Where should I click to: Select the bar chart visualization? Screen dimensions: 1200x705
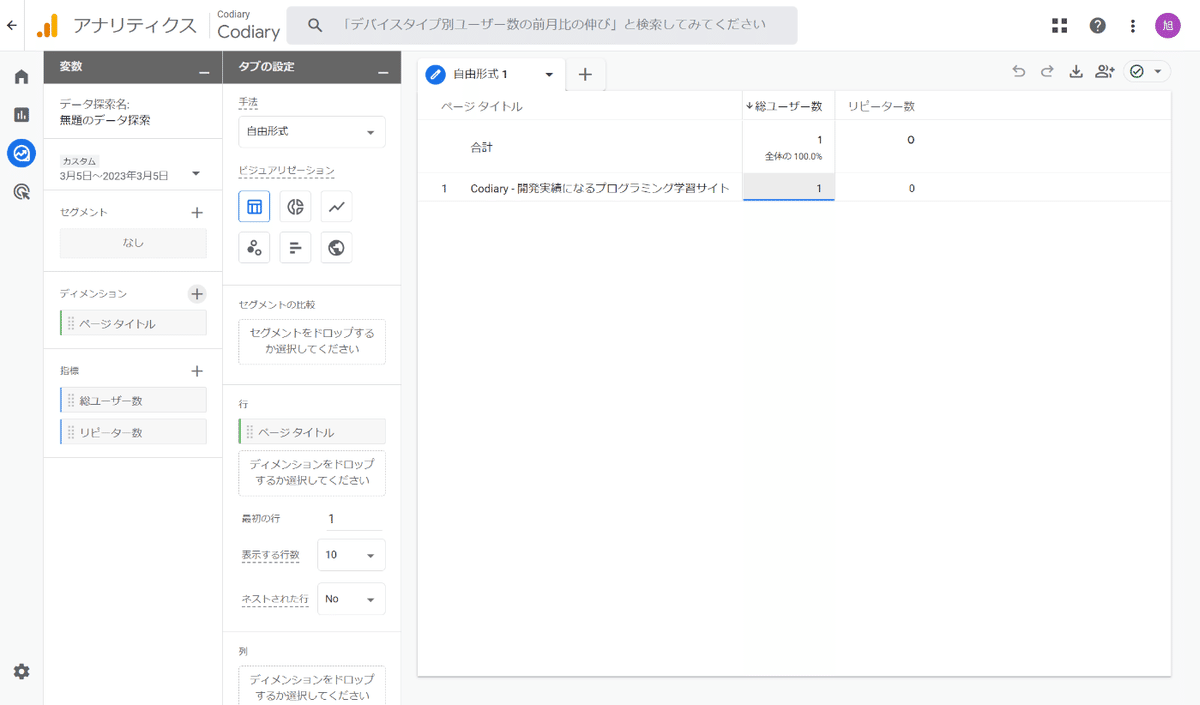(x=295, y=248)
